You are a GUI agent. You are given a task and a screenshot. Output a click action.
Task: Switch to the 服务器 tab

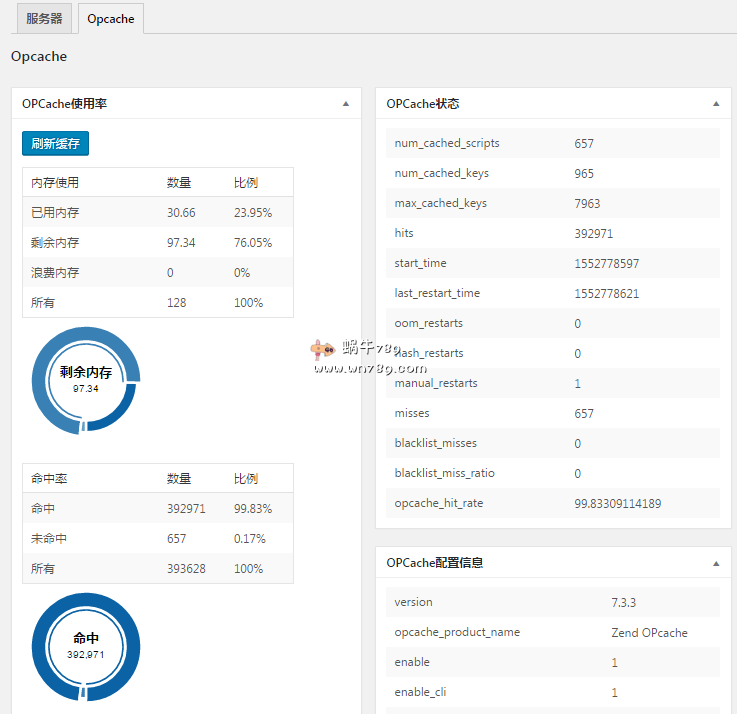44,19
